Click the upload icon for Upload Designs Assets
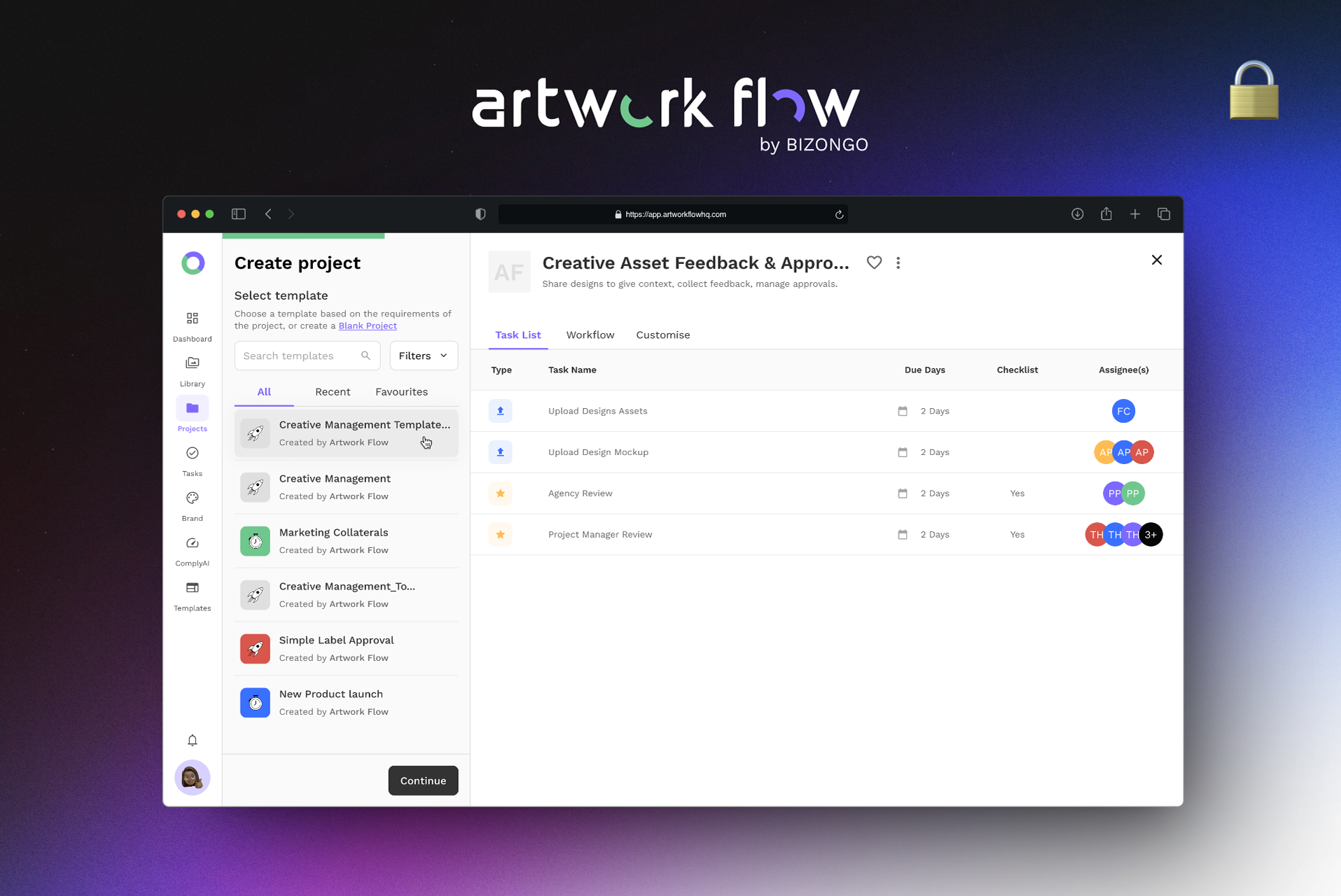The image size is (1341, 896). point(500,411)
